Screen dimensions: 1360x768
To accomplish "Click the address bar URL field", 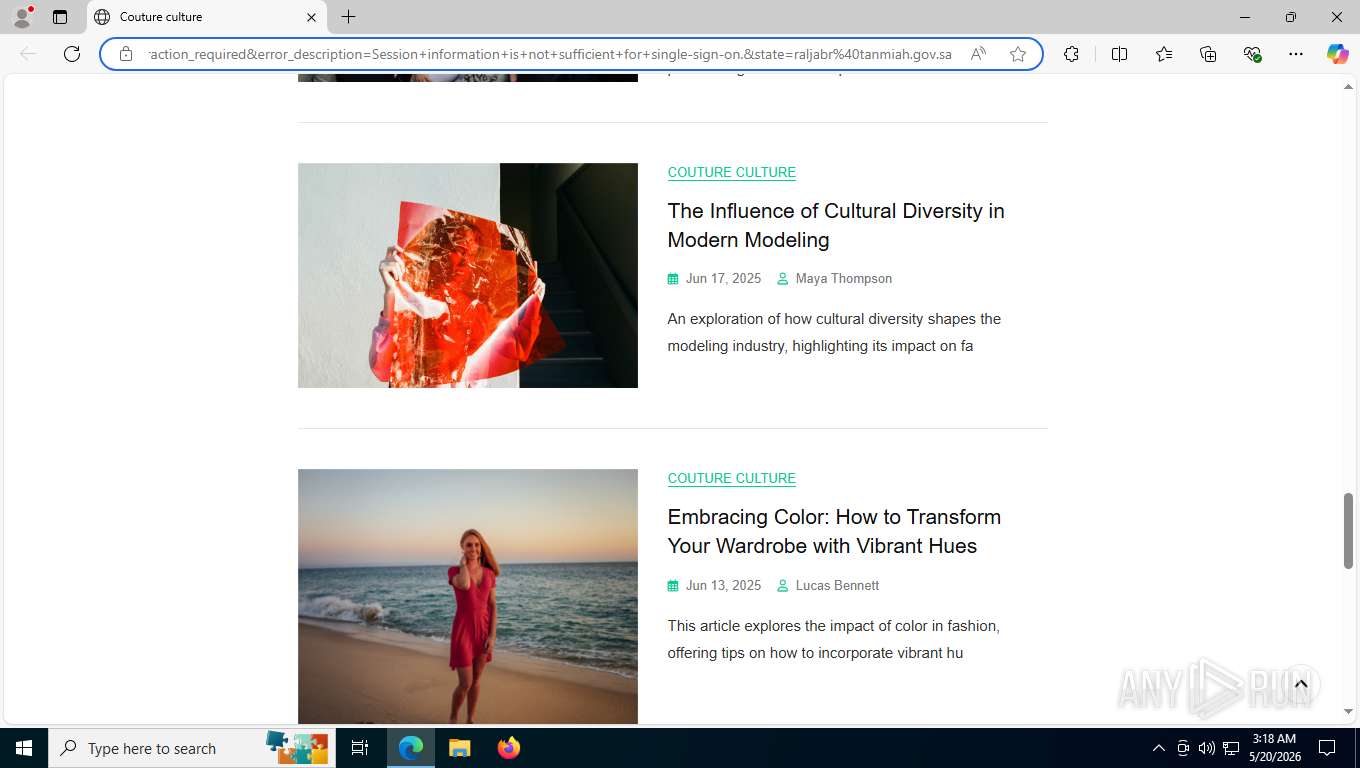I will tap(550, 54).
